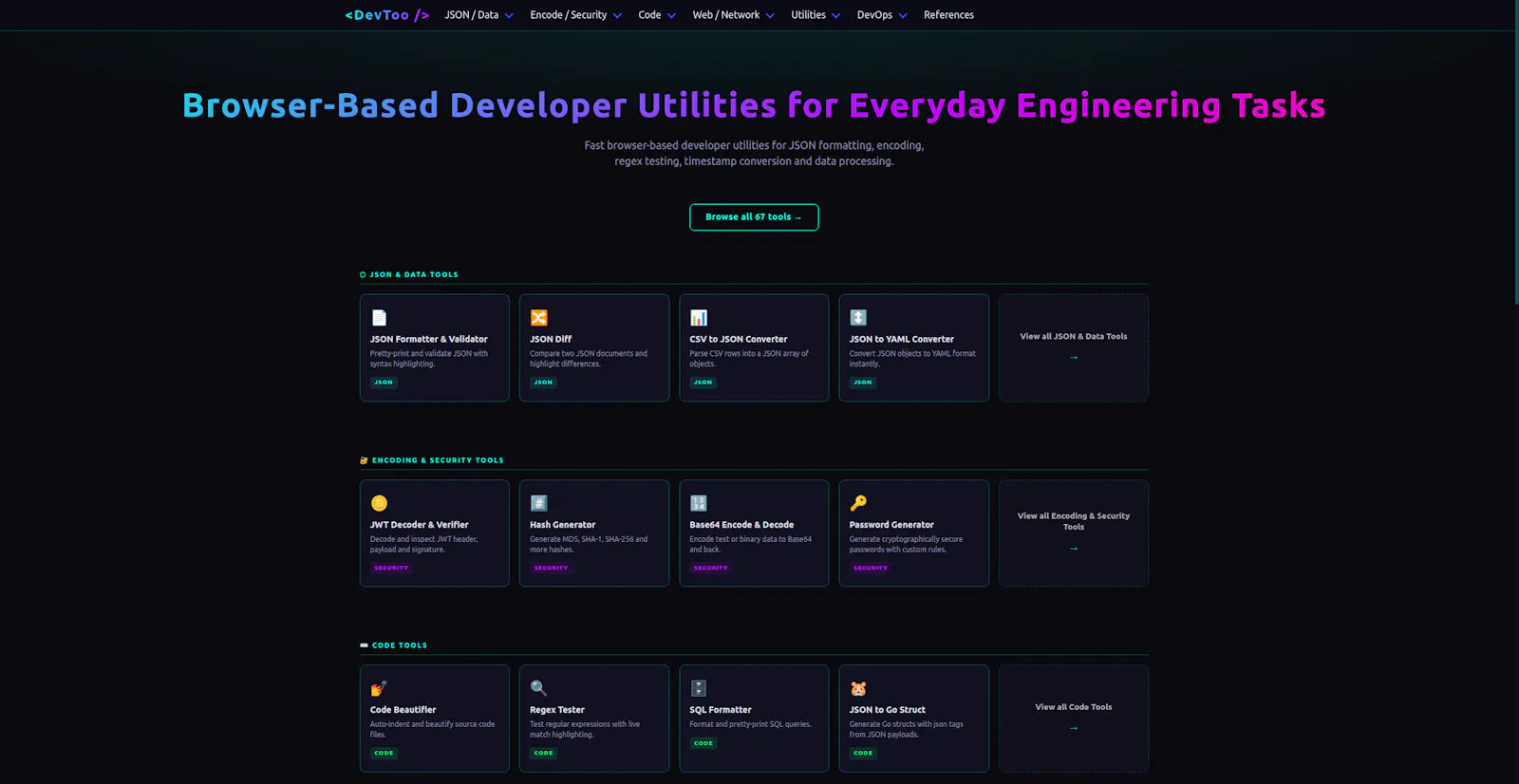
Task: Open the JSON to Go Struct title
Action: pos(888,710)
